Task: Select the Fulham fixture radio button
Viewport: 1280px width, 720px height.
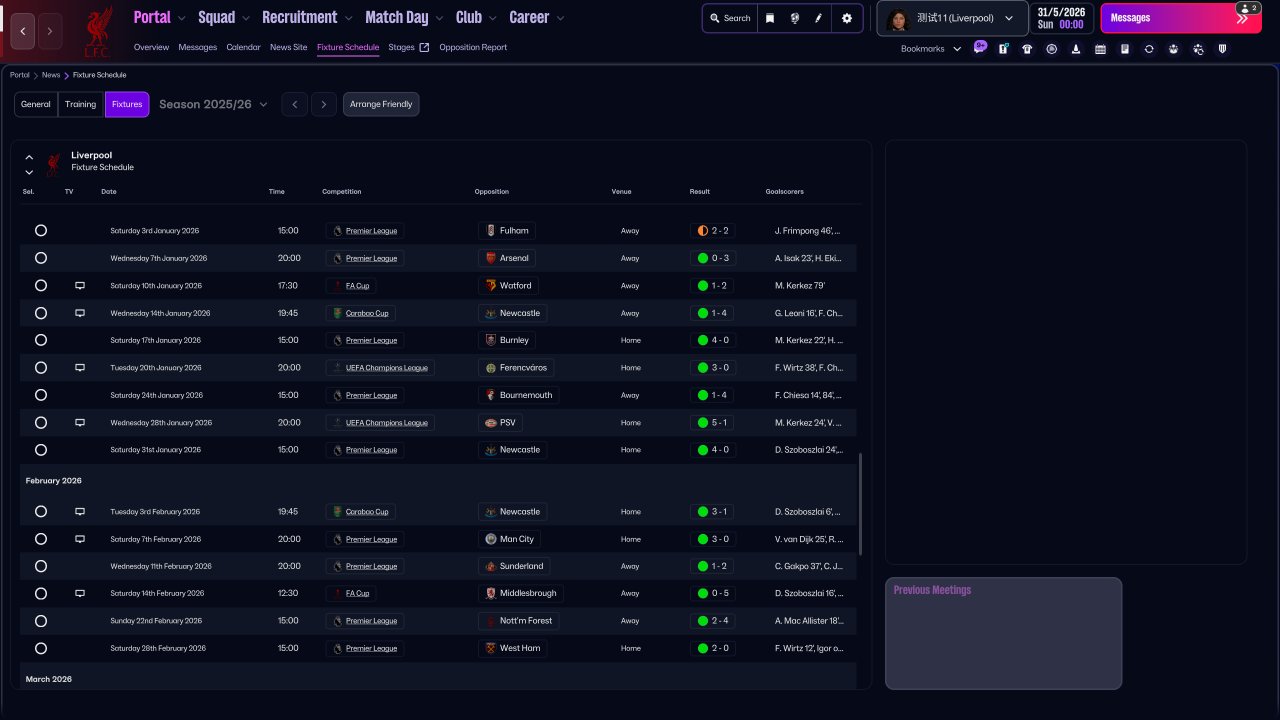Action: pyautogui.click(x=41, y=231)
